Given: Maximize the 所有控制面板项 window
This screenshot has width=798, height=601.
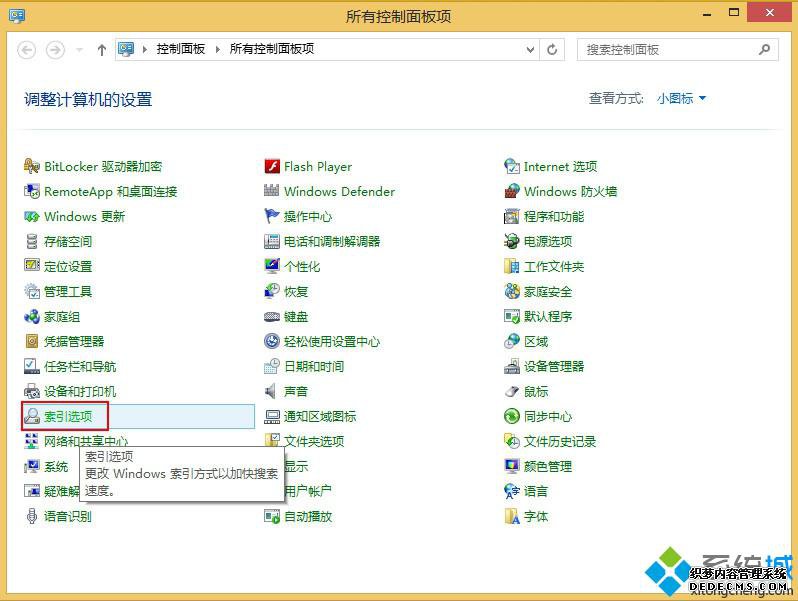Looking at the screenshot, I should coord(734,13).
